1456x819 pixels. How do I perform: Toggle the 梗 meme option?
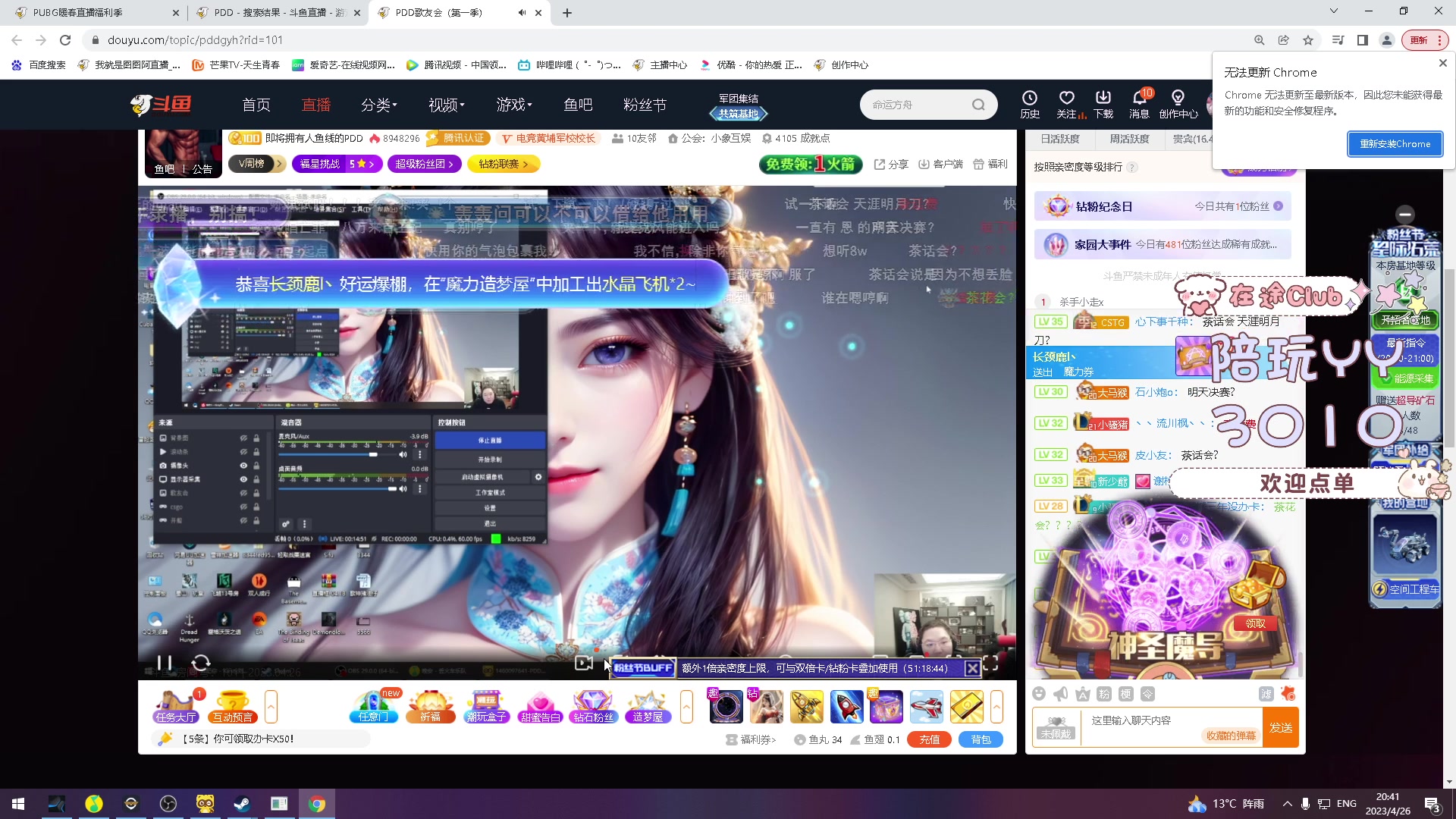(x=1126, y=694)
